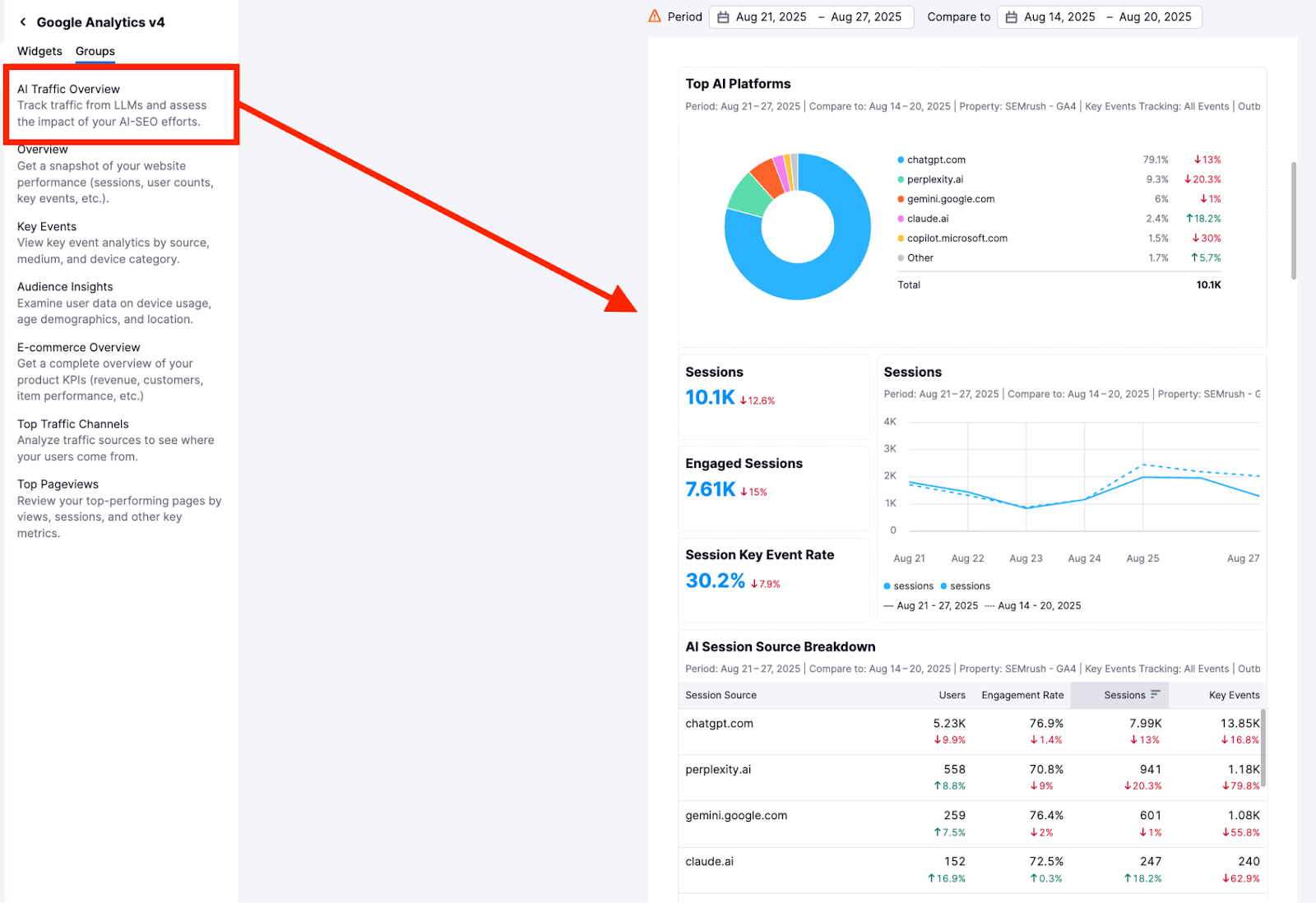Click the warning triangle beside Period
The height and width of the screenshot is (903, 1316).
pos(653,16)
